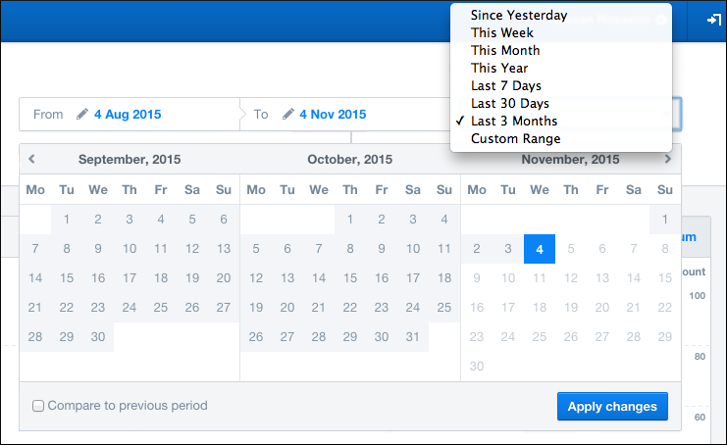Image resolution: width=727 pixels, height=445 pixels.
Task: Click the sign-out icon in top bar
Action: (711, 20)
